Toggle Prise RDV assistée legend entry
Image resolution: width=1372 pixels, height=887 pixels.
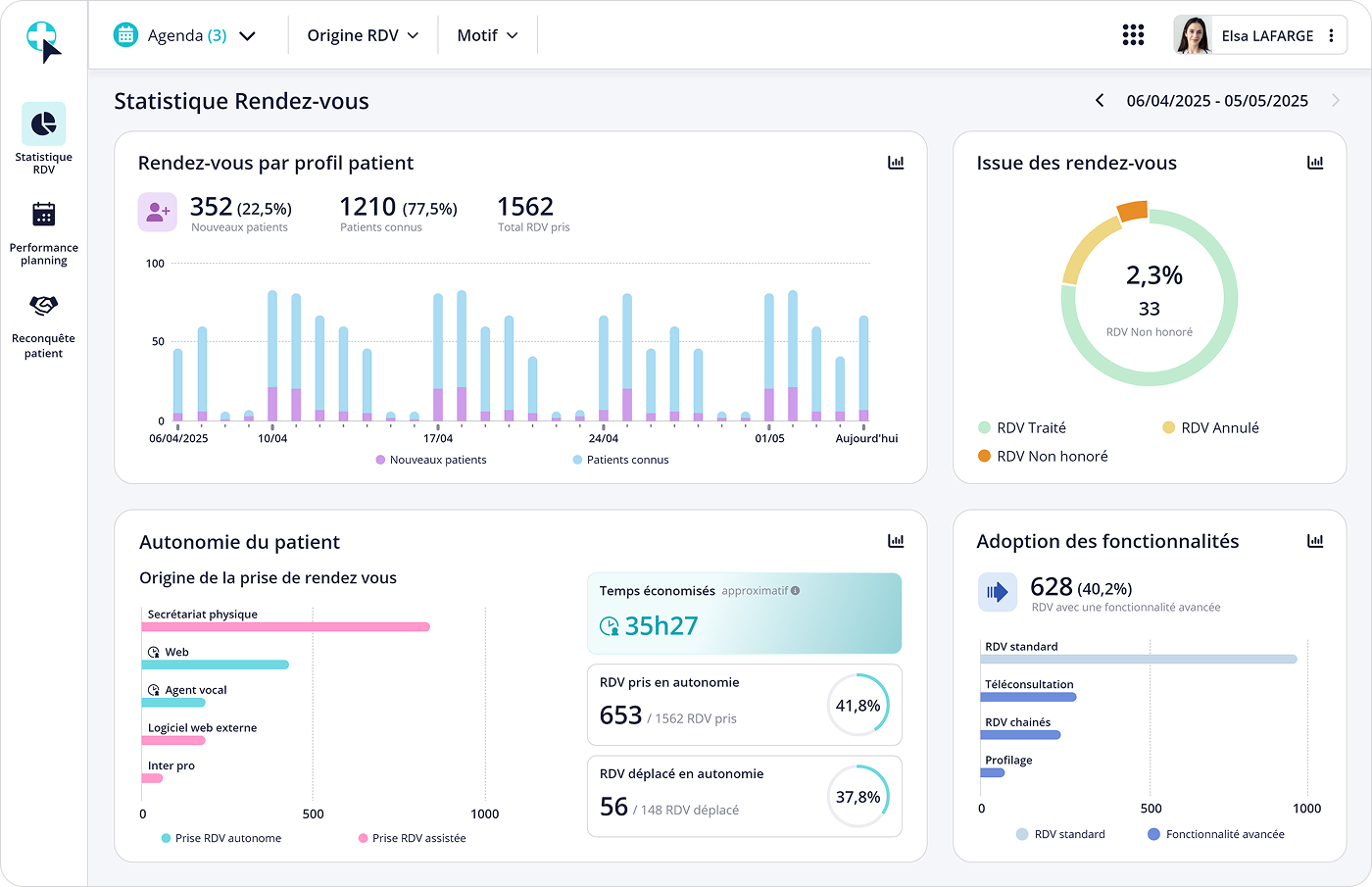coord(412,838)
